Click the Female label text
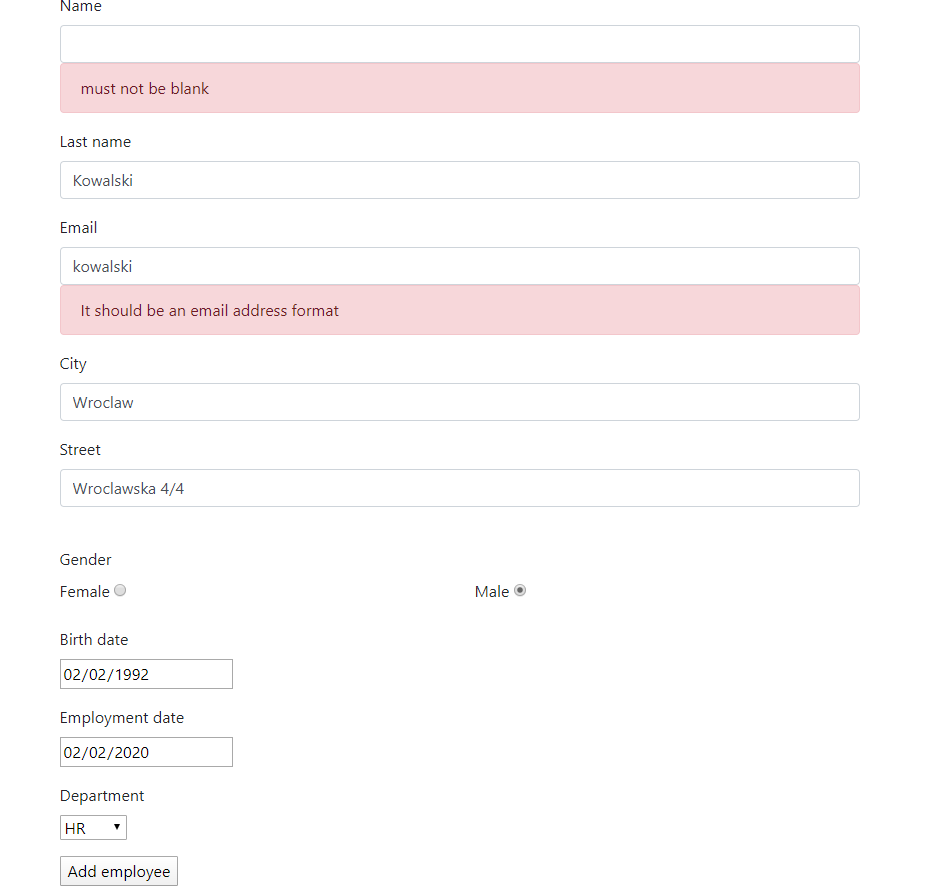 83,591
